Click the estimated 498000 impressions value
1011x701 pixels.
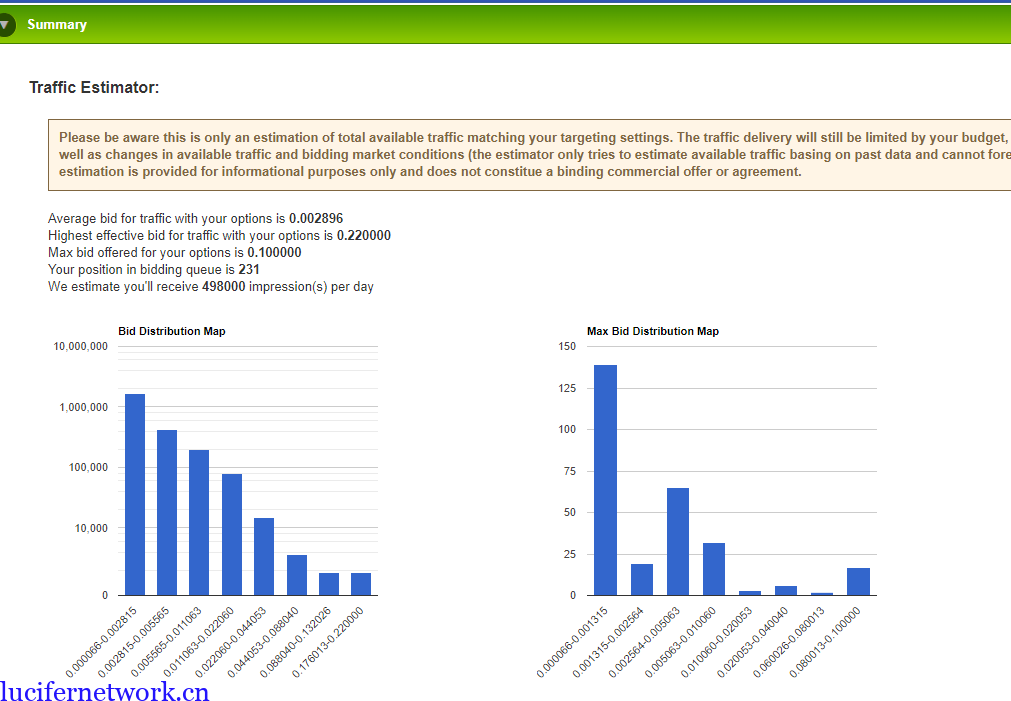pos(223,287)
